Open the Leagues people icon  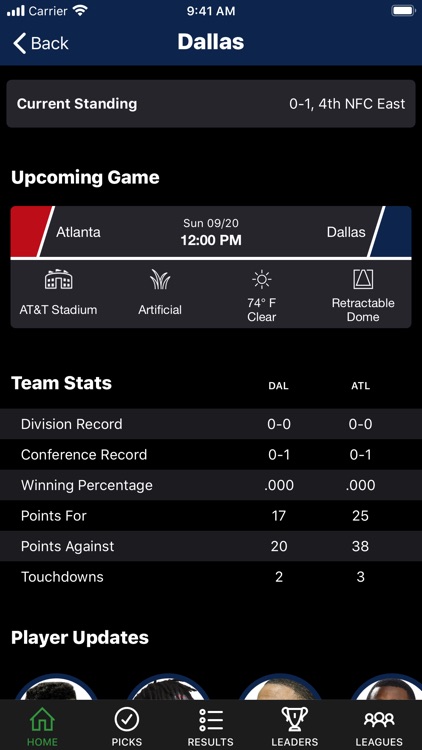[379, 720]
